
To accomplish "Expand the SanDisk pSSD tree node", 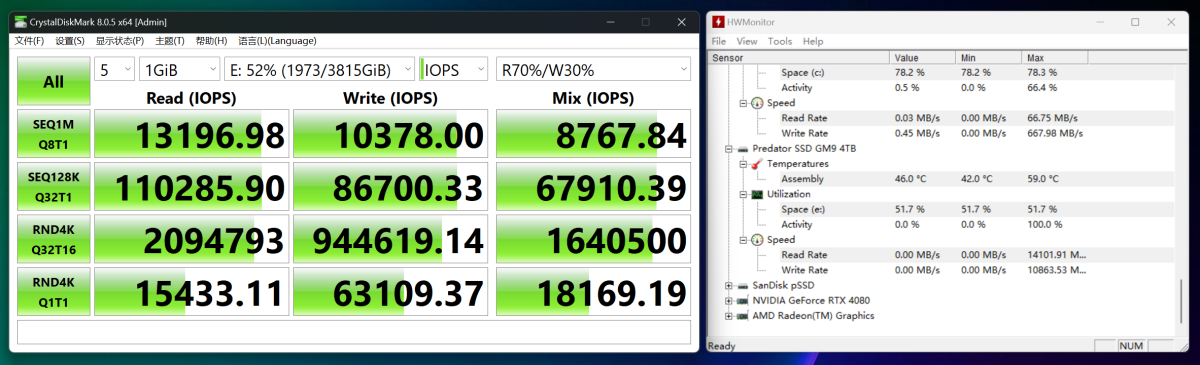I will (x=728, y=285).
